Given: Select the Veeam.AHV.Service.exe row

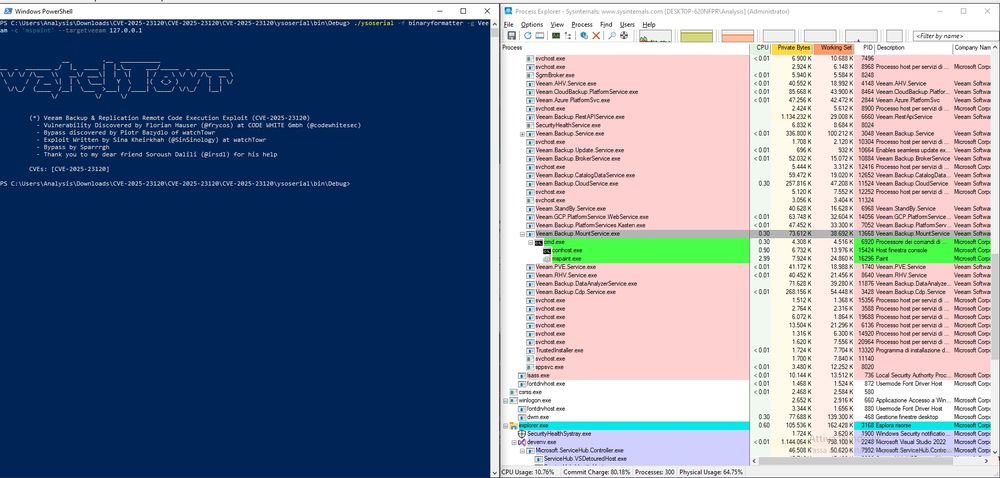Looking at the screenshot, I should tap(746, 83).
